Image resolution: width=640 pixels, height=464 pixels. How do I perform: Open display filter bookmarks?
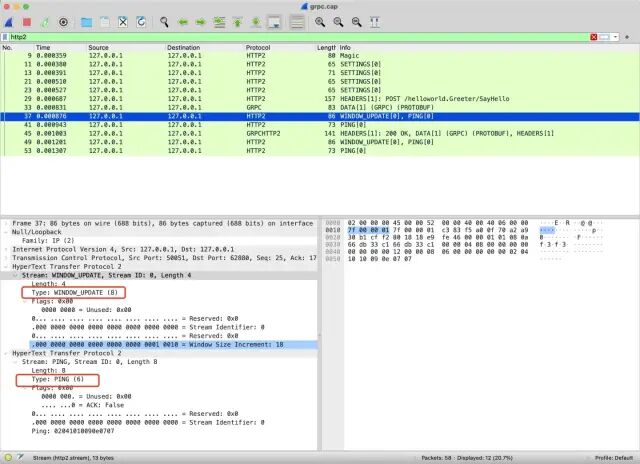pyautogui.click(x=5, y=37)
